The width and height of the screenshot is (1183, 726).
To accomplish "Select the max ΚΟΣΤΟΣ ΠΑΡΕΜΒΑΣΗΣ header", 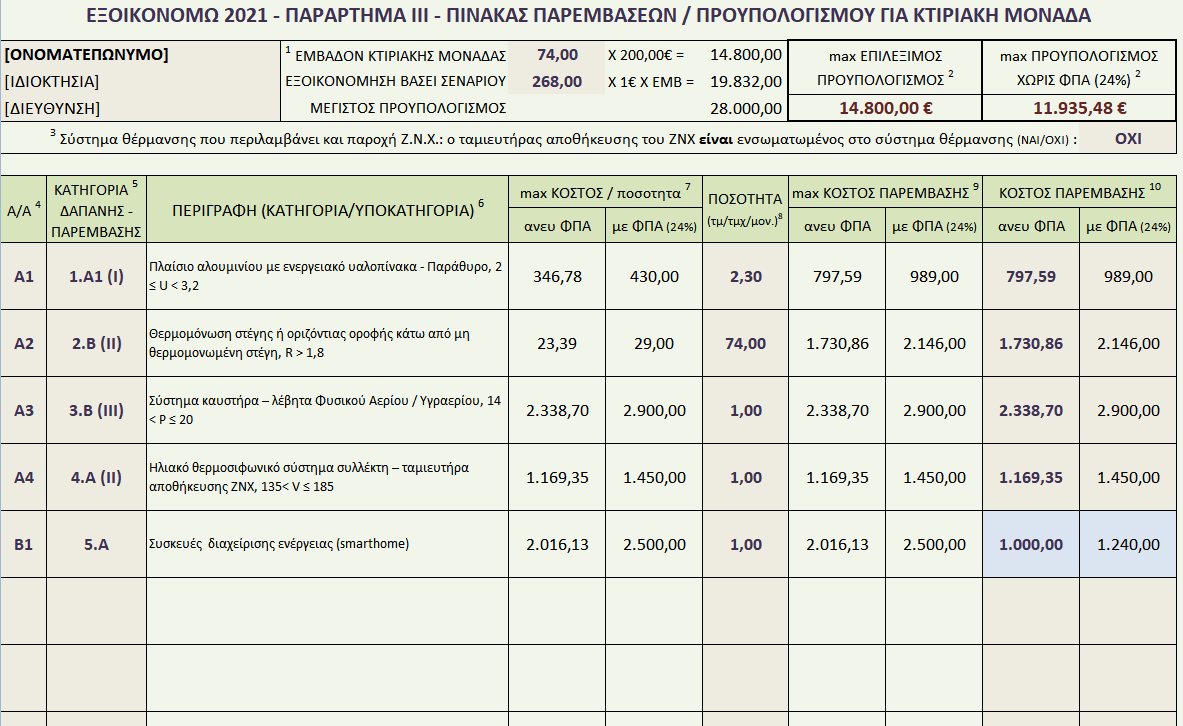I will (886, 193).
